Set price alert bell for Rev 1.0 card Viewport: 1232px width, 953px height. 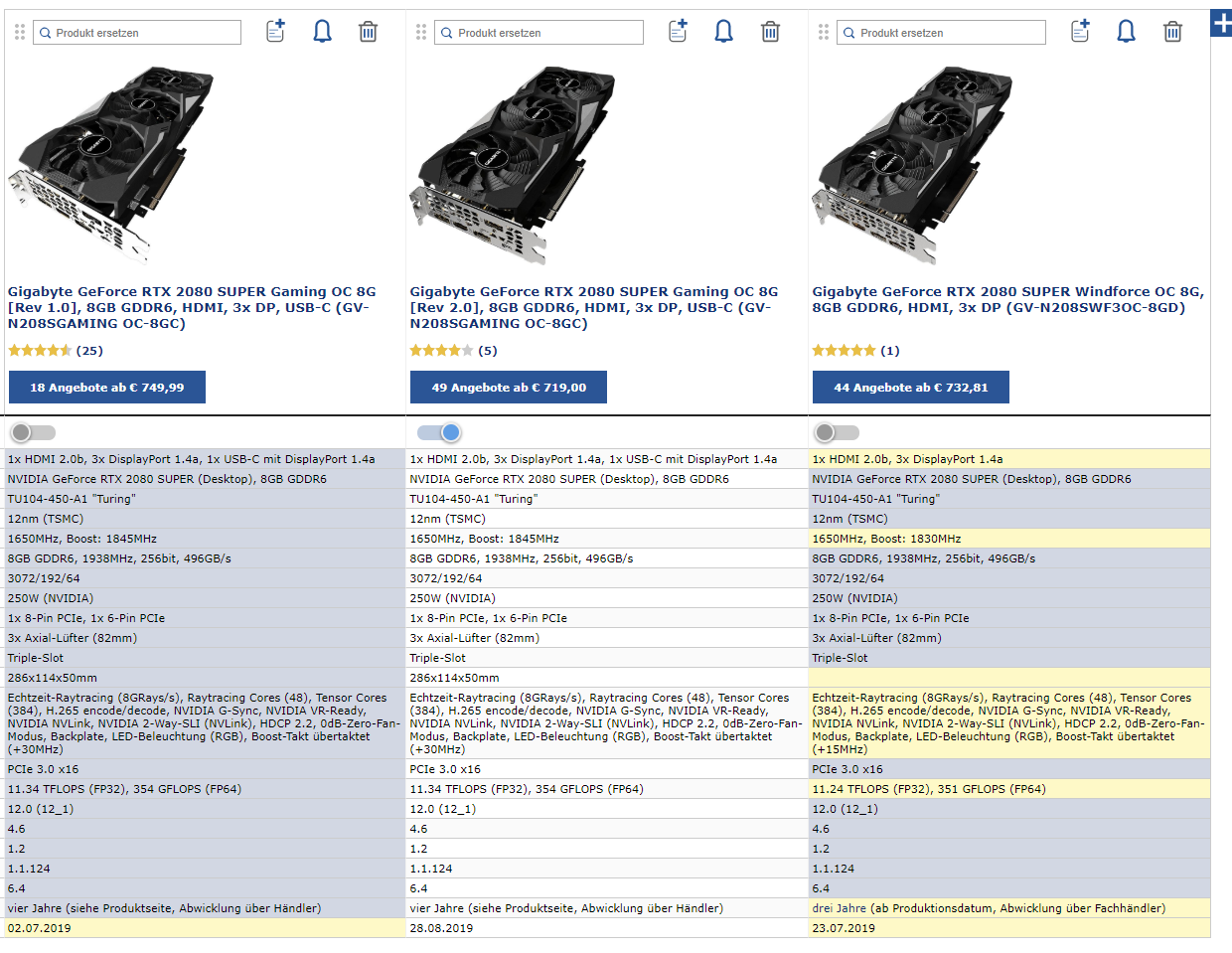322,32
